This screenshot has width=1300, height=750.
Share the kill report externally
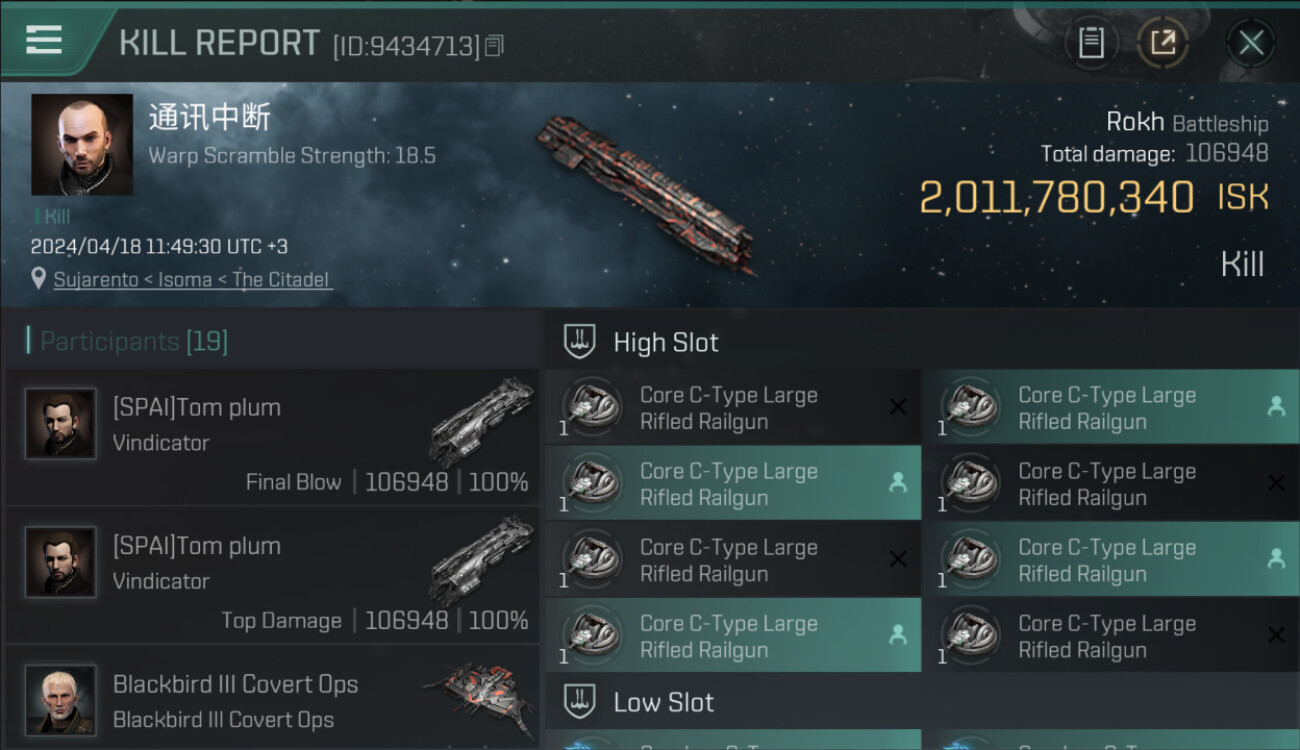tap(1162, 43)
